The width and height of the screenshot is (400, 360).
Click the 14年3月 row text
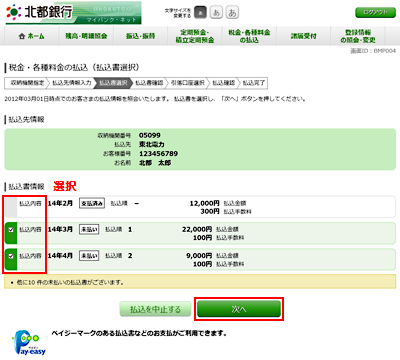60,229
